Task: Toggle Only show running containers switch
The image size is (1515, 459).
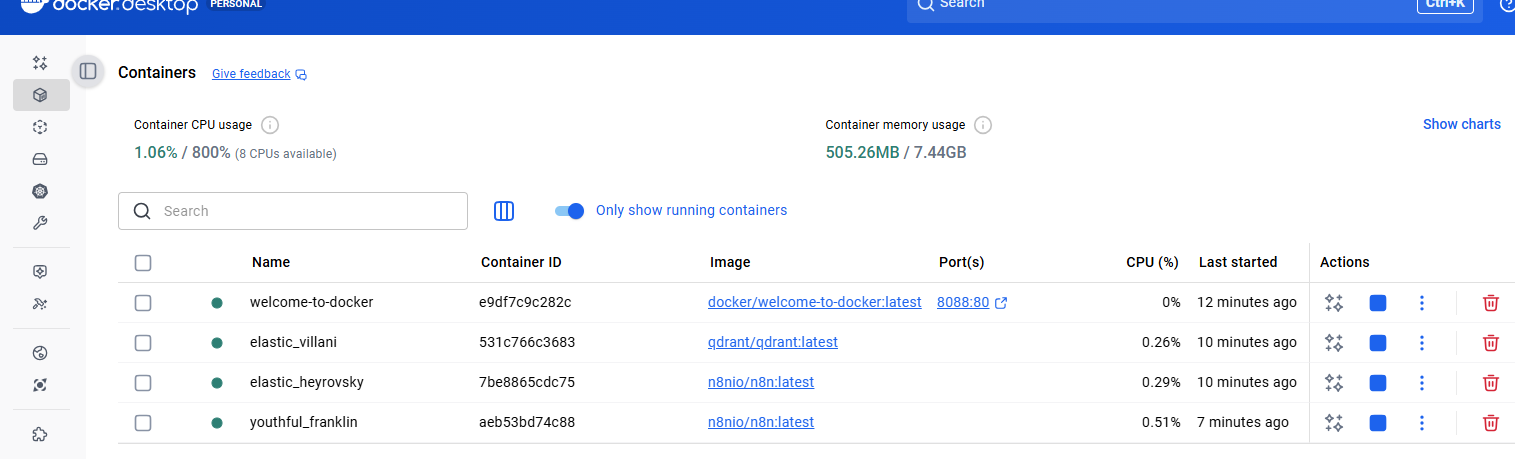Action: point(570,211)
